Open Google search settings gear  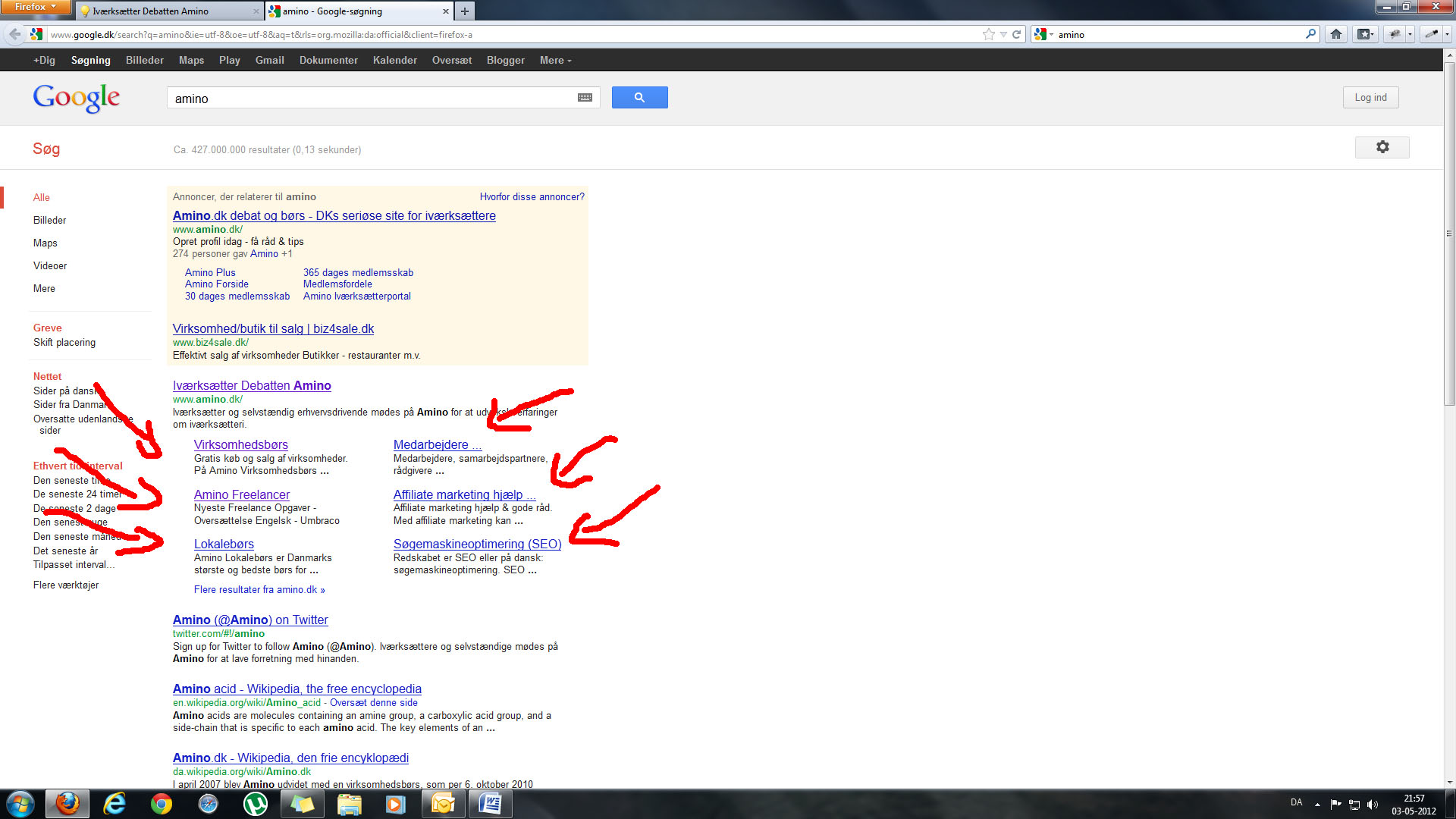1382,147
